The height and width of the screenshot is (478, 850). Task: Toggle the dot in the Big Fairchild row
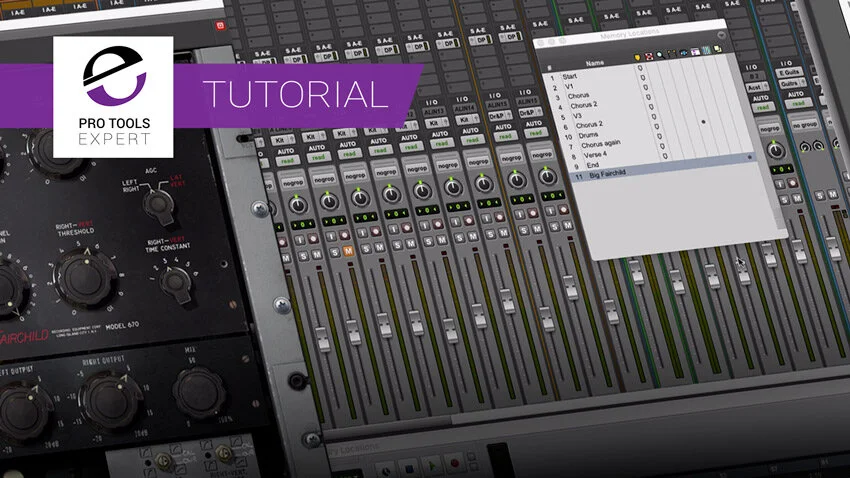click(750, 157)
